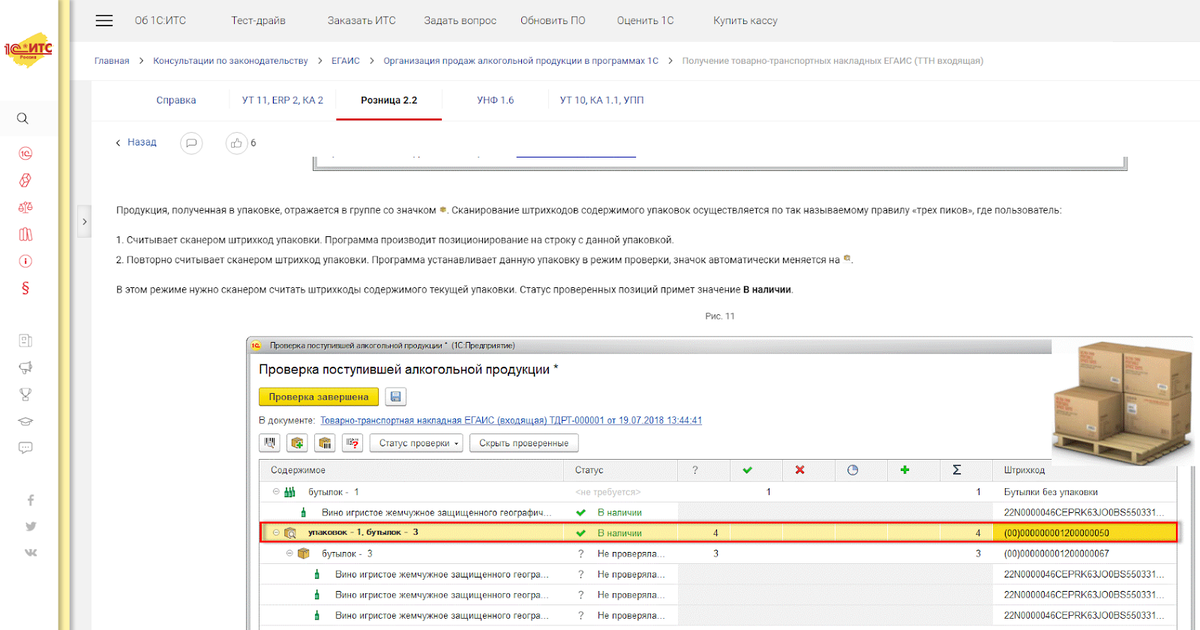Select the упаковок - 1, бутылок - 3 row
Image resolution: width=1200 pixels, height=630 pixels.
(x=716, y=532)
